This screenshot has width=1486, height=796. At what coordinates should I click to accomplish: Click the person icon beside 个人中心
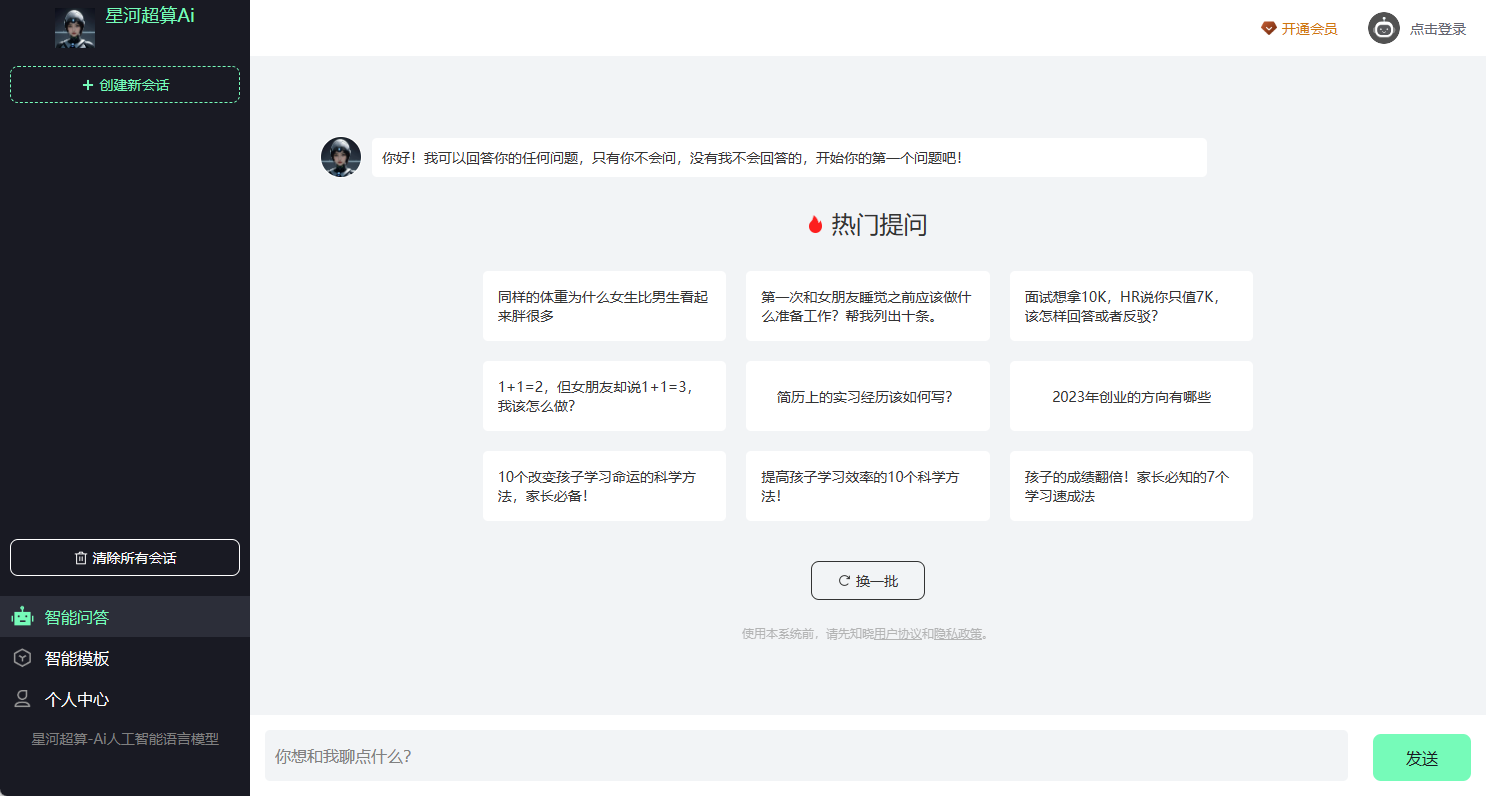(22, 699)
